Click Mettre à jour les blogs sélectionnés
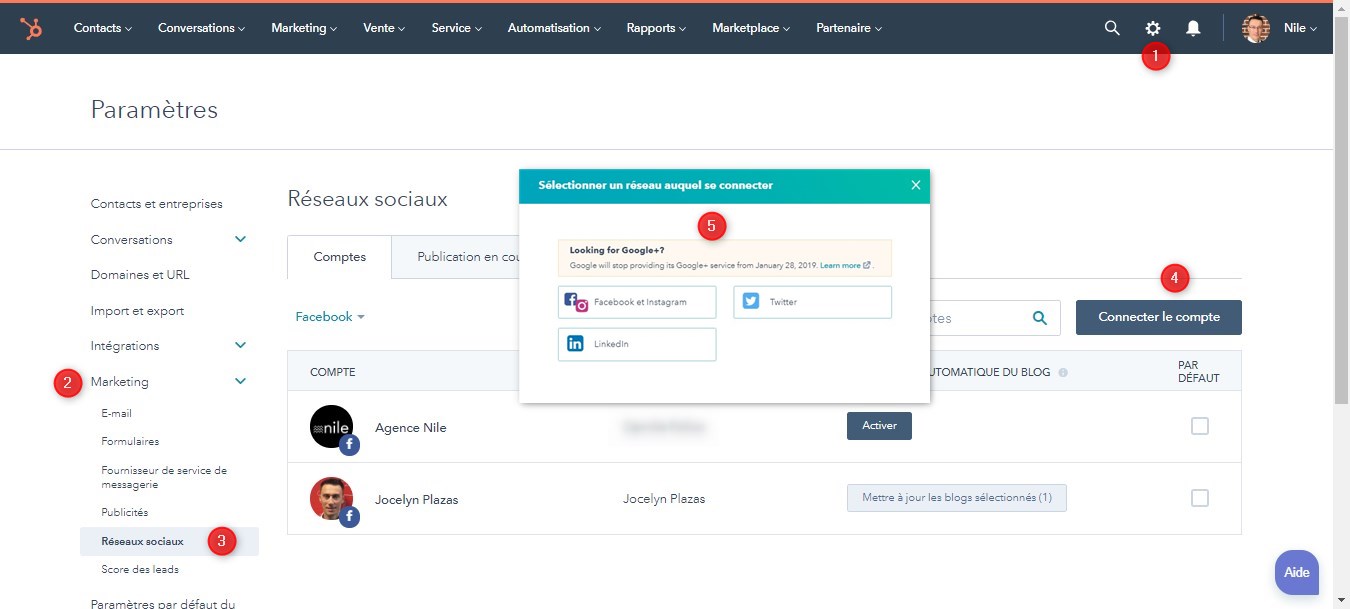The height and width of the screenshot is (609, 1350). (956, 498)
